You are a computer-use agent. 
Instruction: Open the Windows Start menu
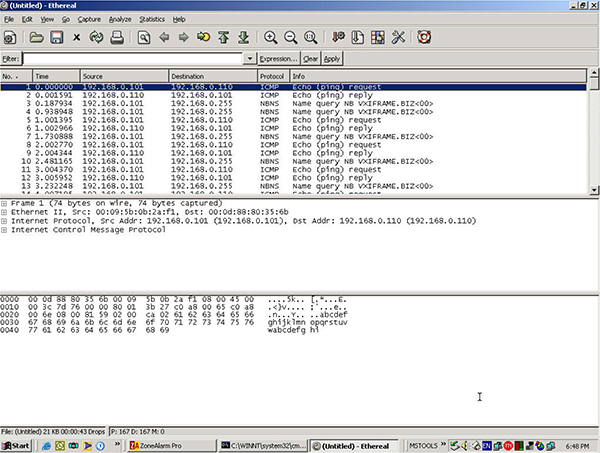point(16,446)
